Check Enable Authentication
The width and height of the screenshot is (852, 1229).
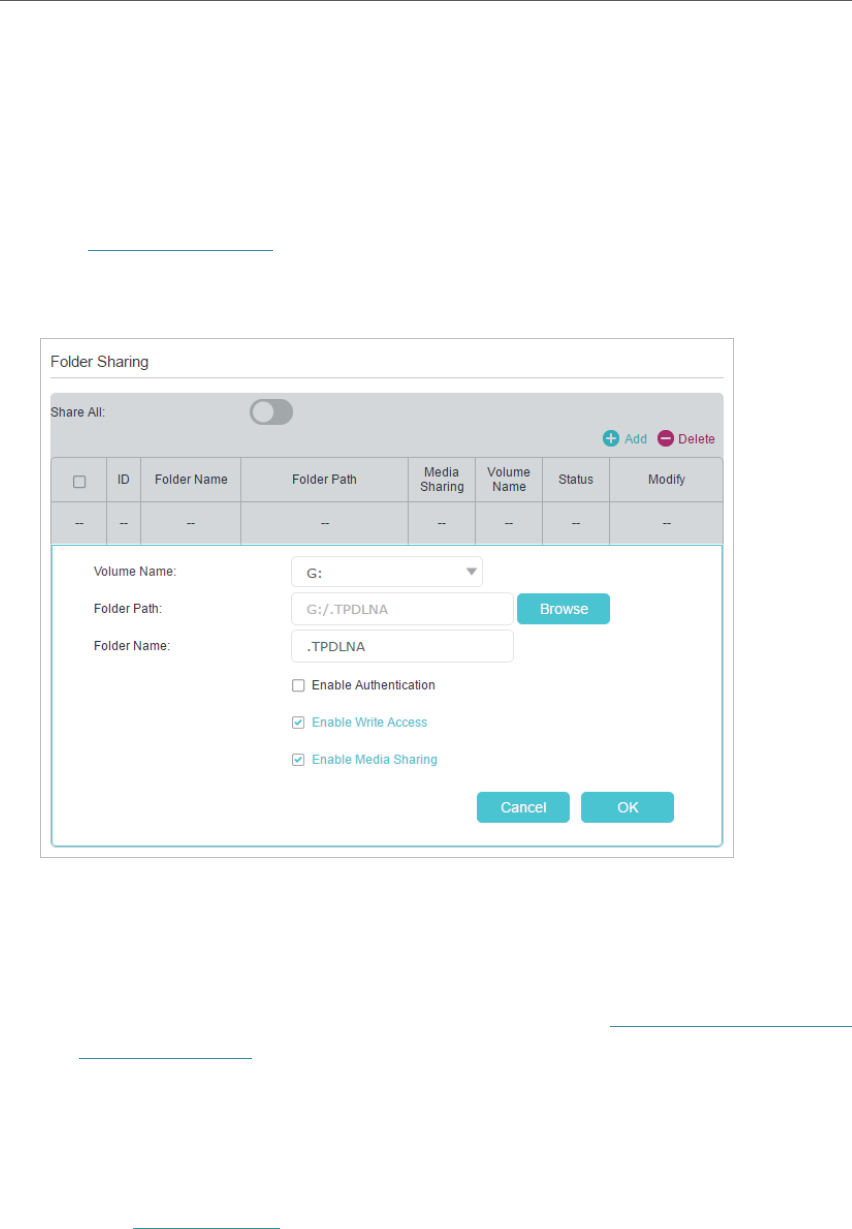[298, 686]
